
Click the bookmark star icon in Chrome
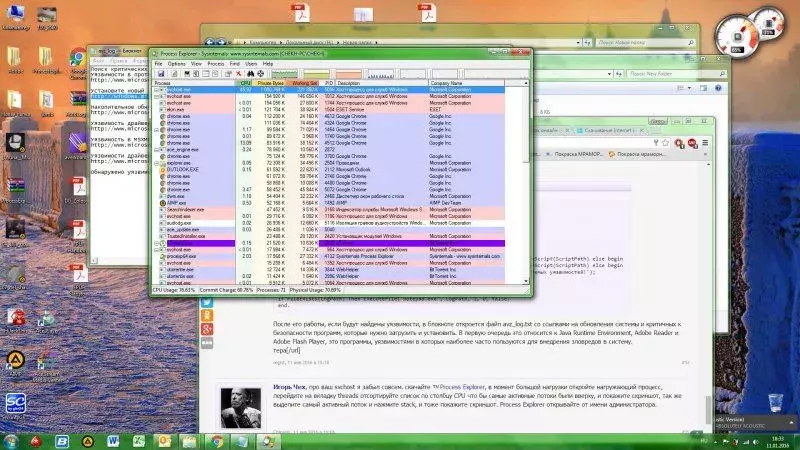(x=665, y=143)
